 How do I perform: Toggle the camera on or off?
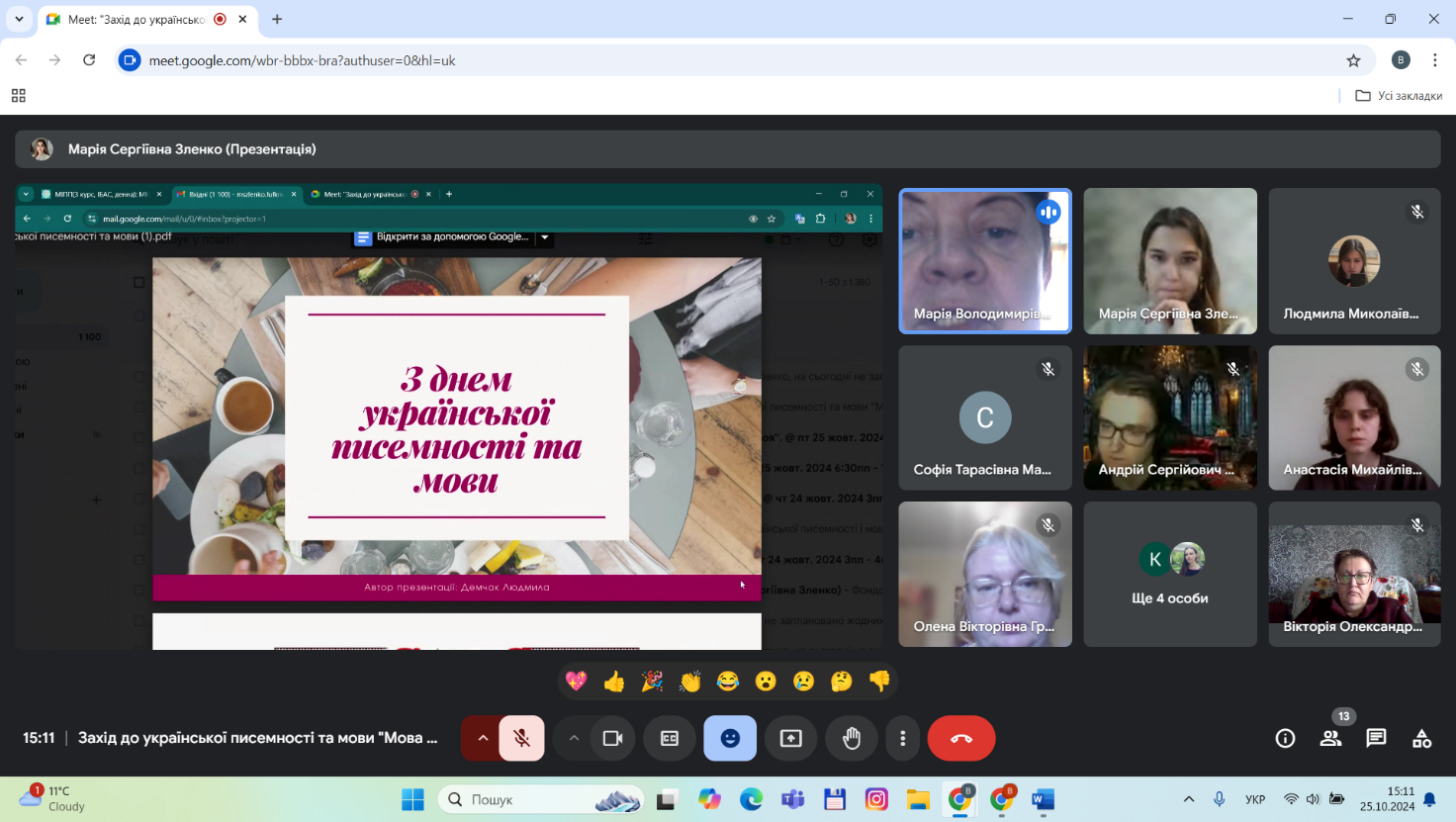coord(612,738)
